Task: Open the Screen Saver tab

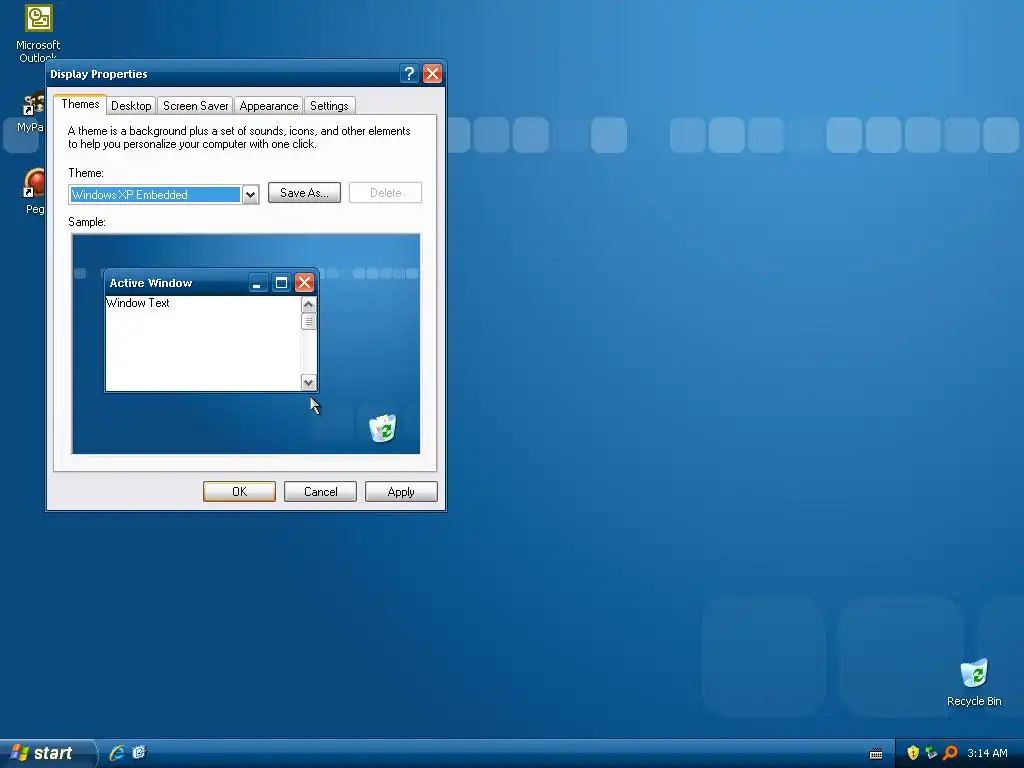Action: 195,106
